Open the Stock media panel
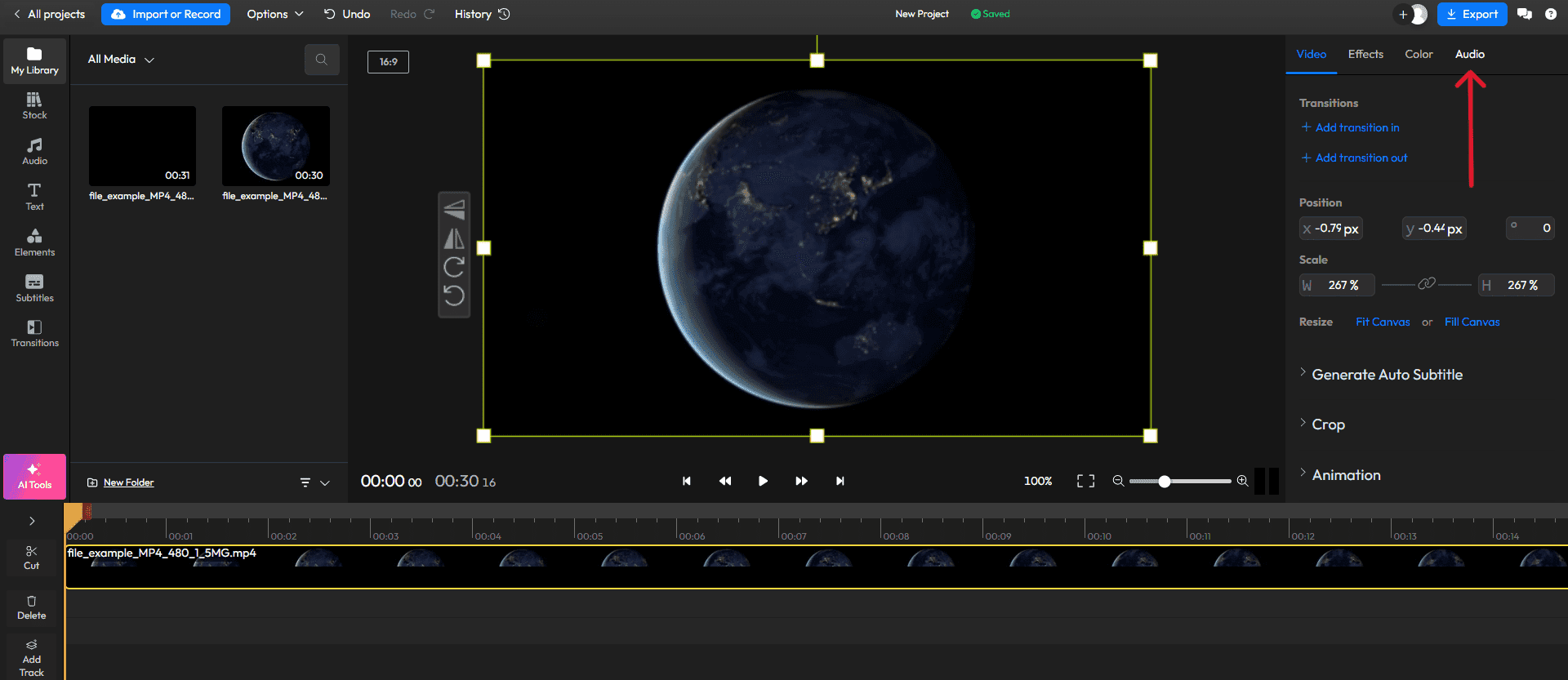 point(34,106)
